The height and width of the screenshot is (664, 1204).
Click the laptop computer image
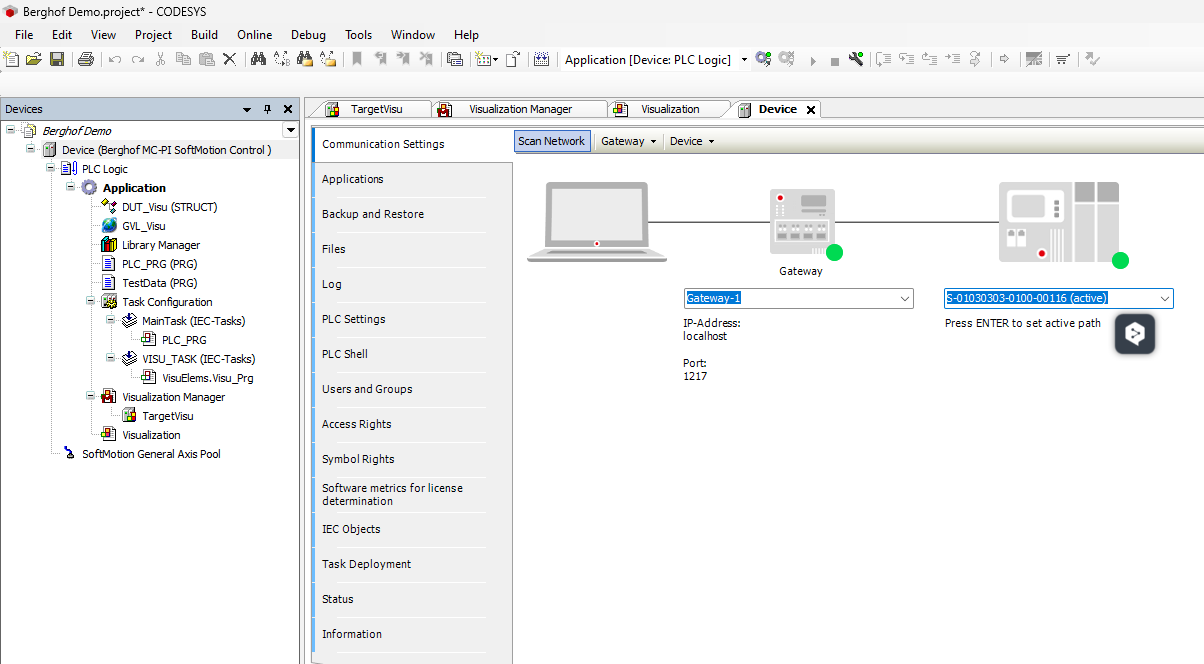point(597,222)
